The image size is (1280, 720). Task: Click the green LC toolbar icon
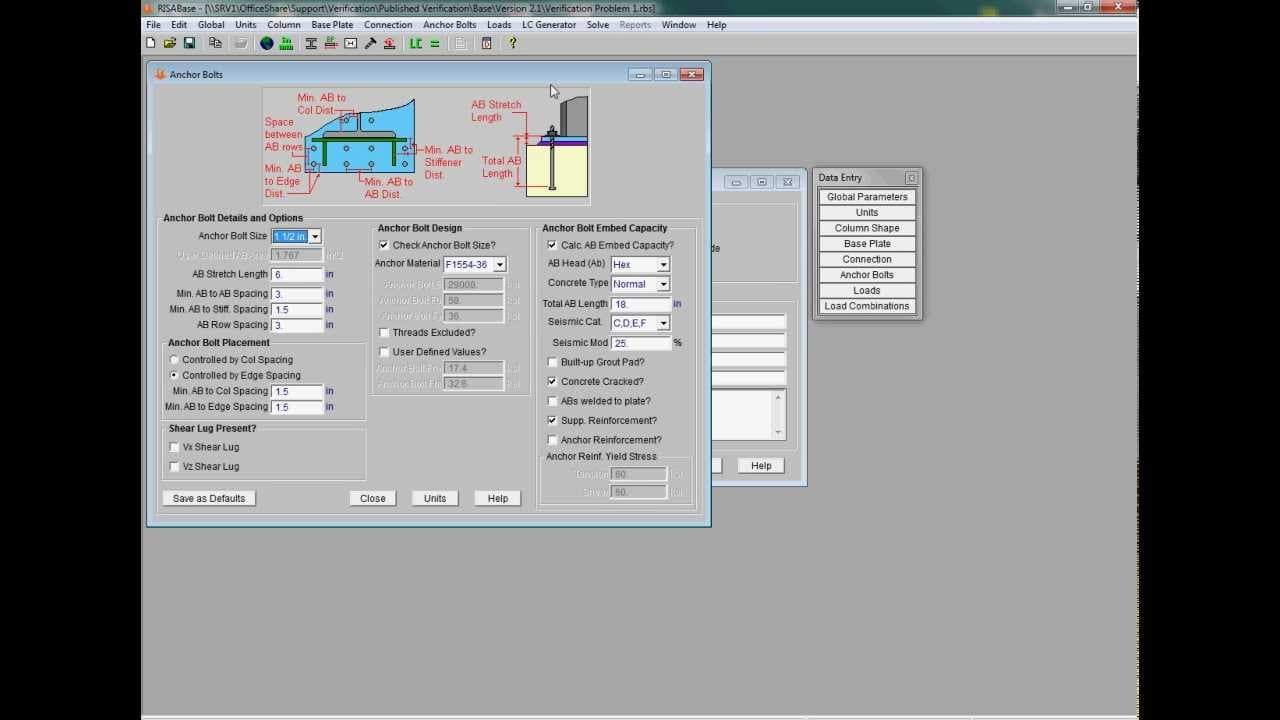[415, 43]
